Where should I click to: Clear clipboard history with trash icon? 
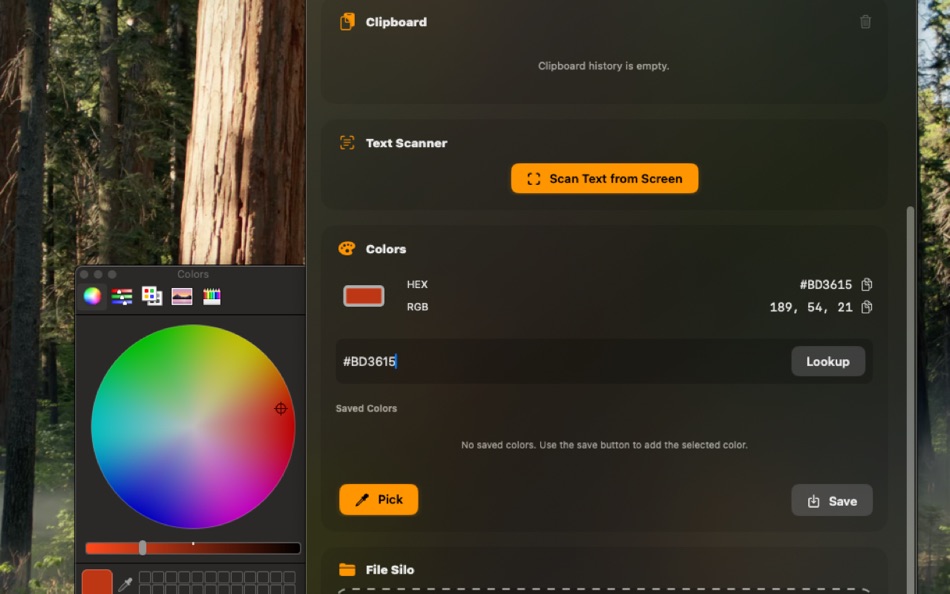click(x=865, y=22)
